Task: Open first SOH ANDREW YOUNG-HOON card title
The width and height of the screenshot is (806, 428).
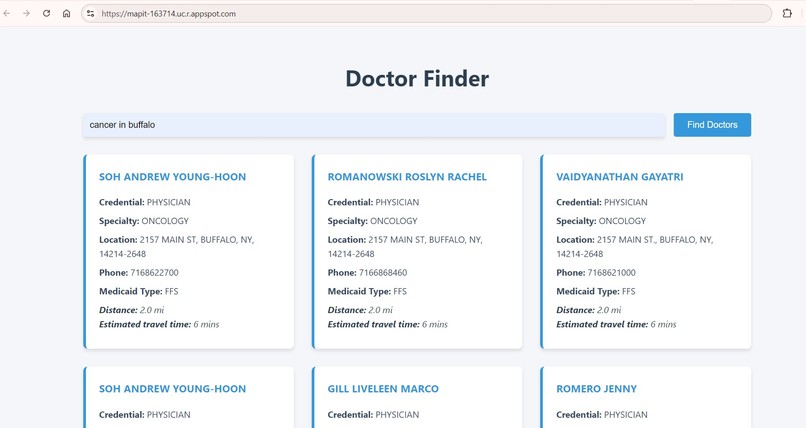Action: tap(173, 177)
